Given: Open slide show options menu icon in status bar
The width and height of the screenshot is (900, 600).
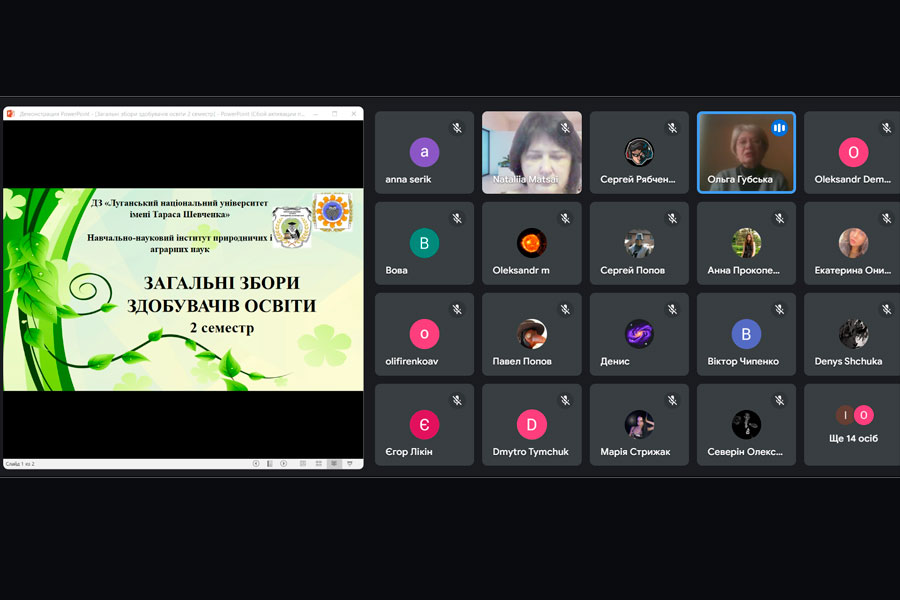Looking at the screenshot, I should pyautogui.click(x=270, y=463).
